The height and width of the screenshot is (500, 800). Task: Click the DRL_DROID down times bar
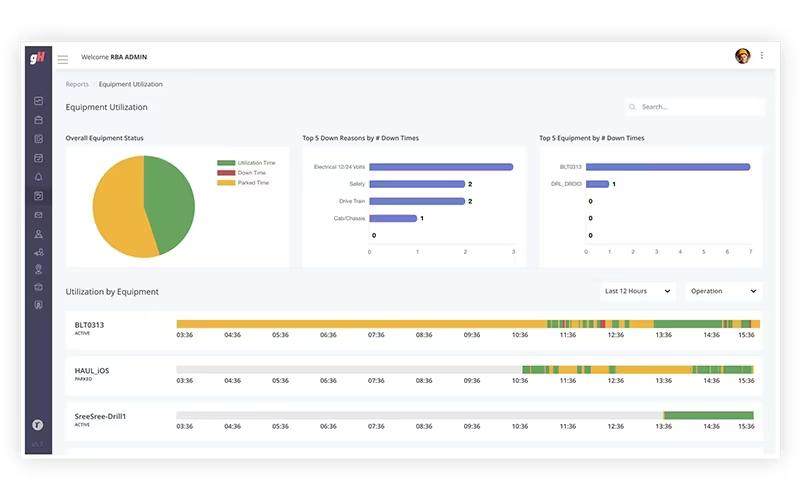(x=597, y=184)
